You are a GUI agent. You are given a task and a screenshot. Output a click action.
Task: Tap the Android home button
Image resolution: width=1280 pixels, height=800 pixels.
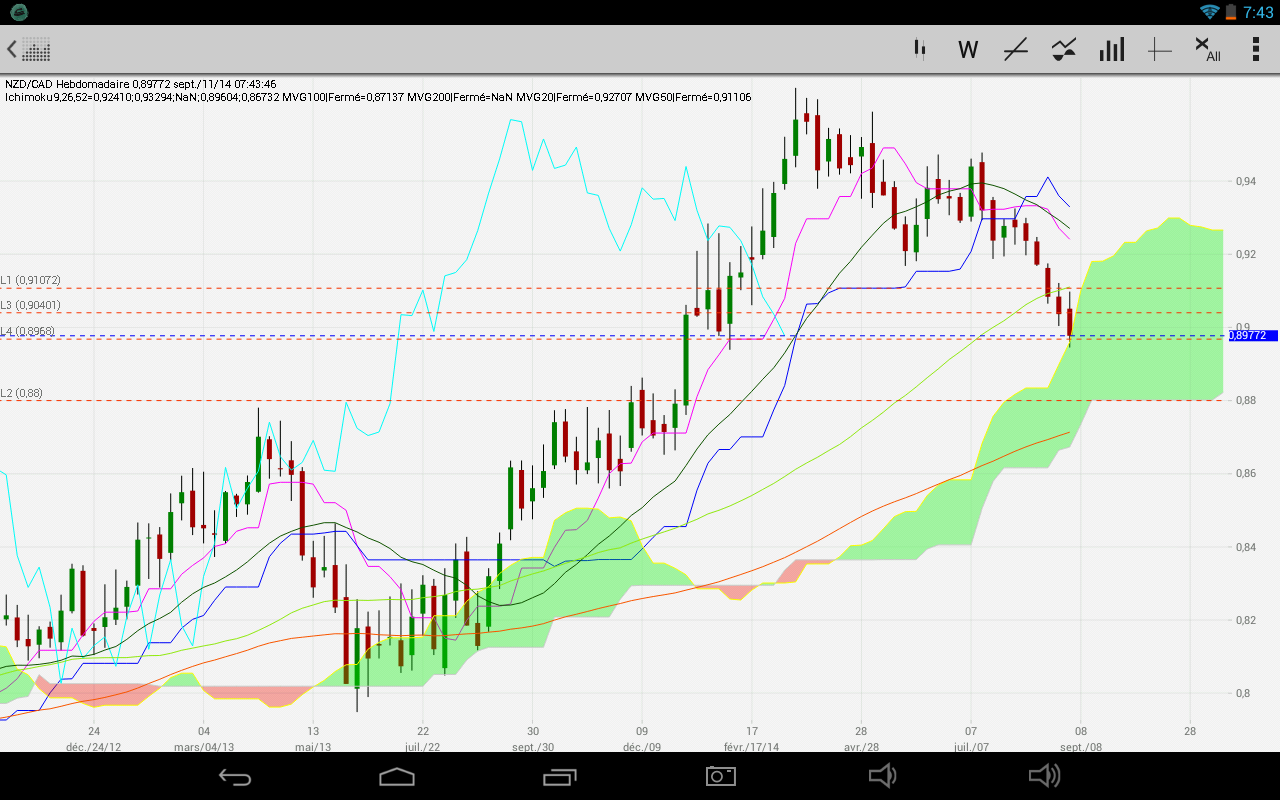click(x=397, y=776)
